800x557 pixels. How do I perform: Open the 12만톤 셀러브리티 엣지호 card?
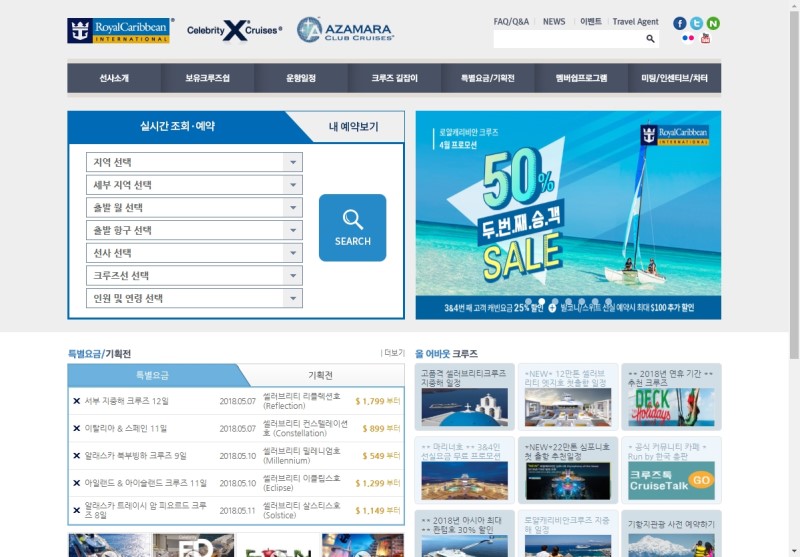point(568,397)
